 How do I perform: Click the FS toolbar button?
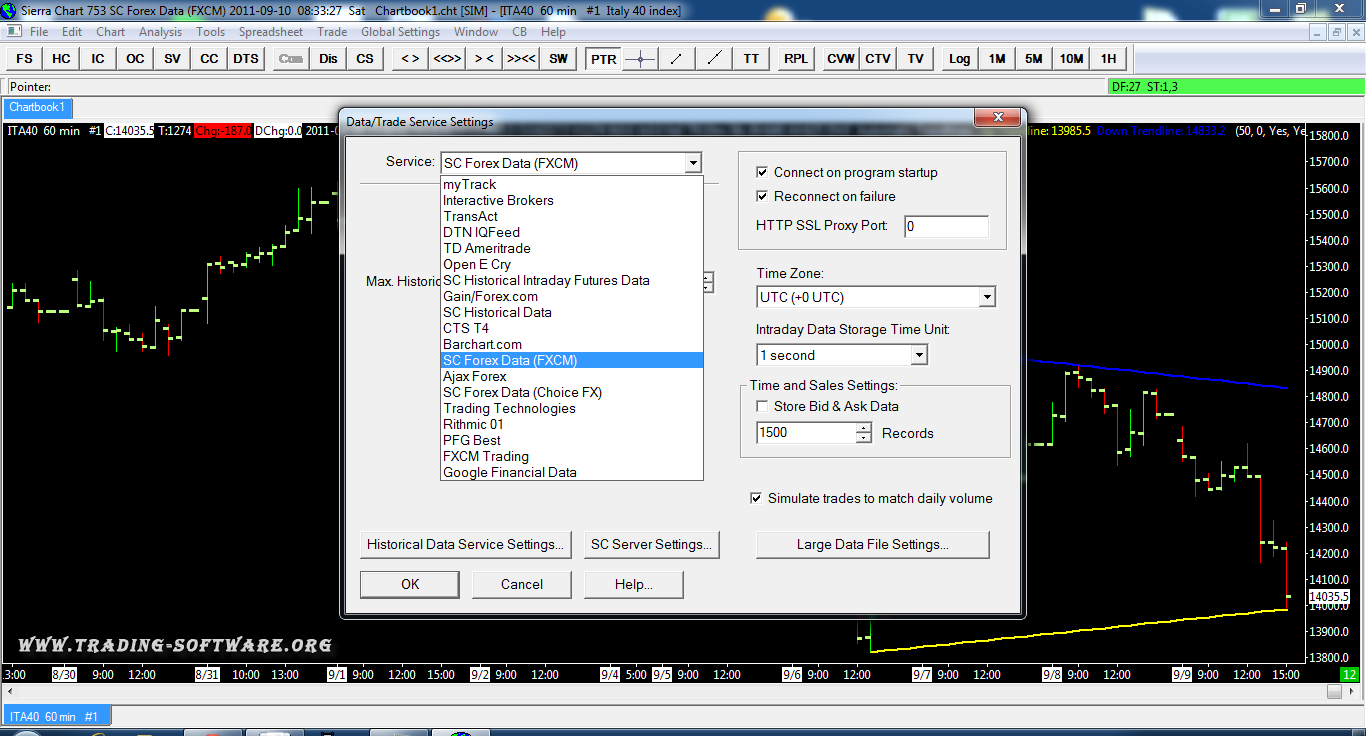(24, 59)
